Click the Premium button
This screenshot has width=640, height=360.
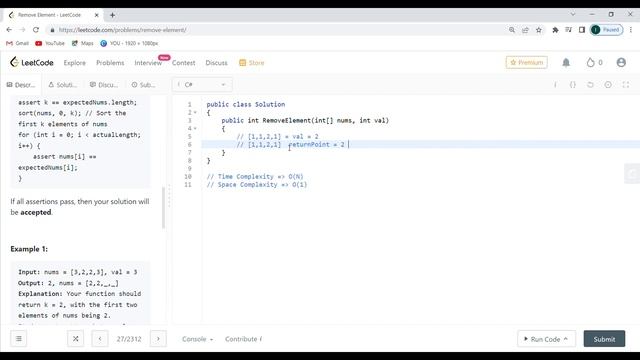tap(527, 62)
